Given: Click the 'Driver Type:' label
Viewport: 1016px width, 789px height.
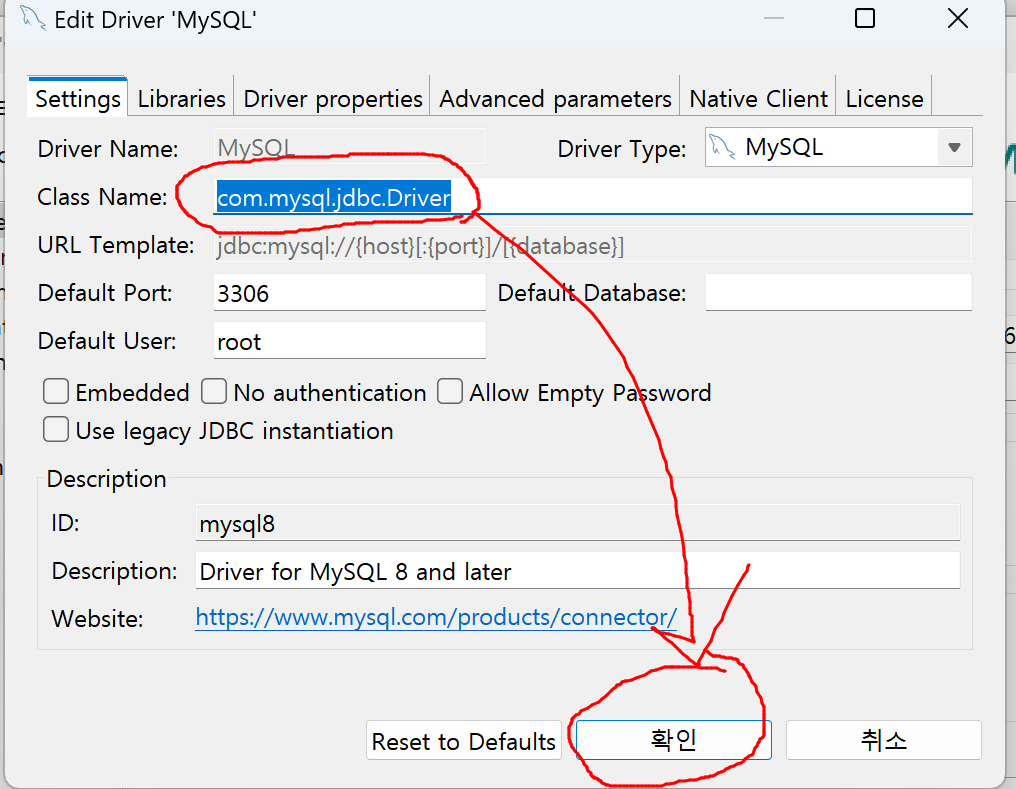Looking at the screenshot, I should (x=621, y=150).
